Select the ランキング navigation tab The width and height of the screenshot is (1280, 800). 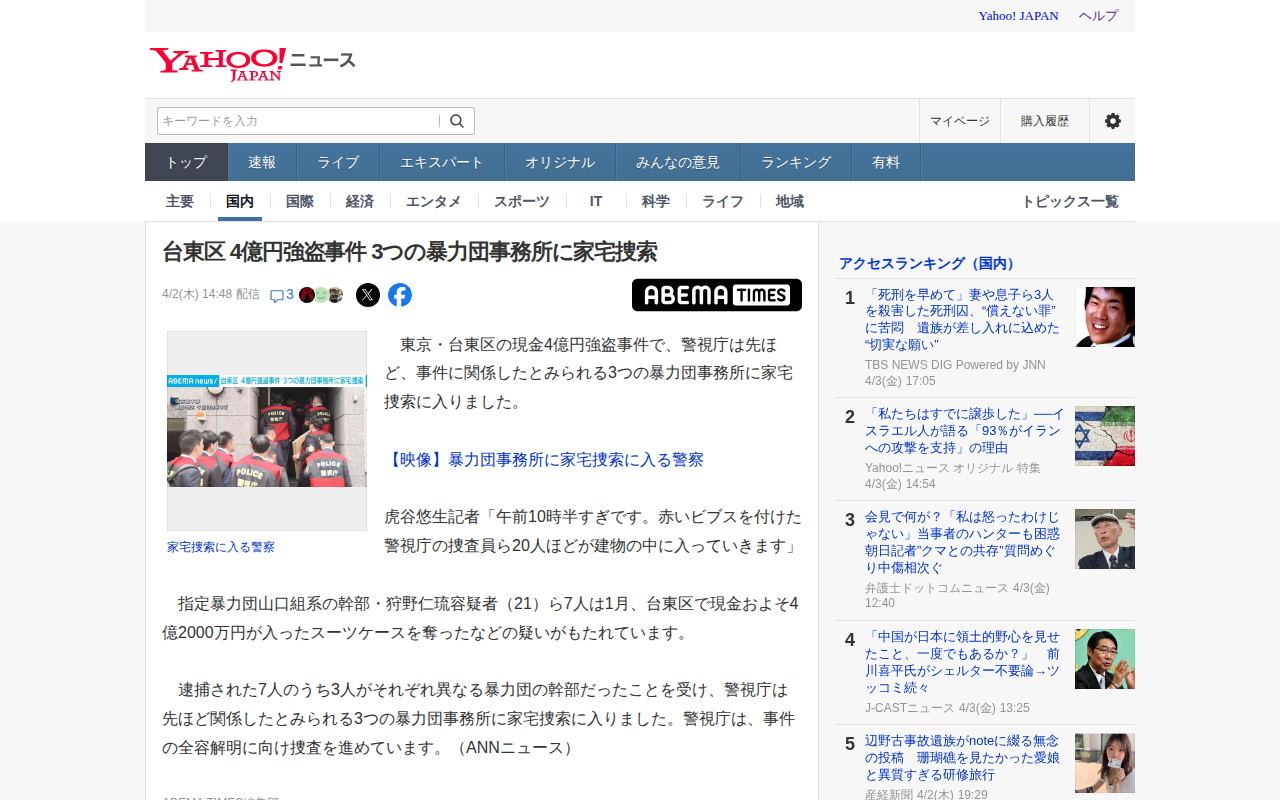tap(796, 162)
